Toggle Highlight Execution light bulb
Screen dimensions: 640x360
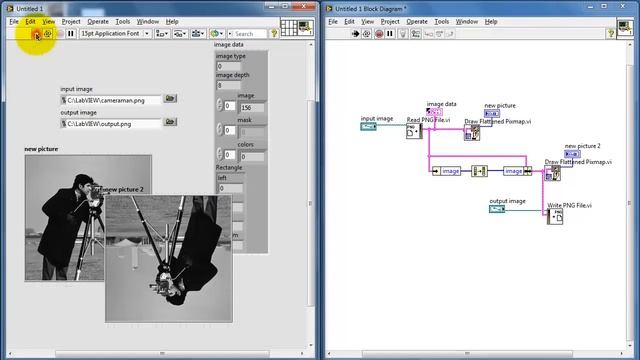[x=403, y=34]
